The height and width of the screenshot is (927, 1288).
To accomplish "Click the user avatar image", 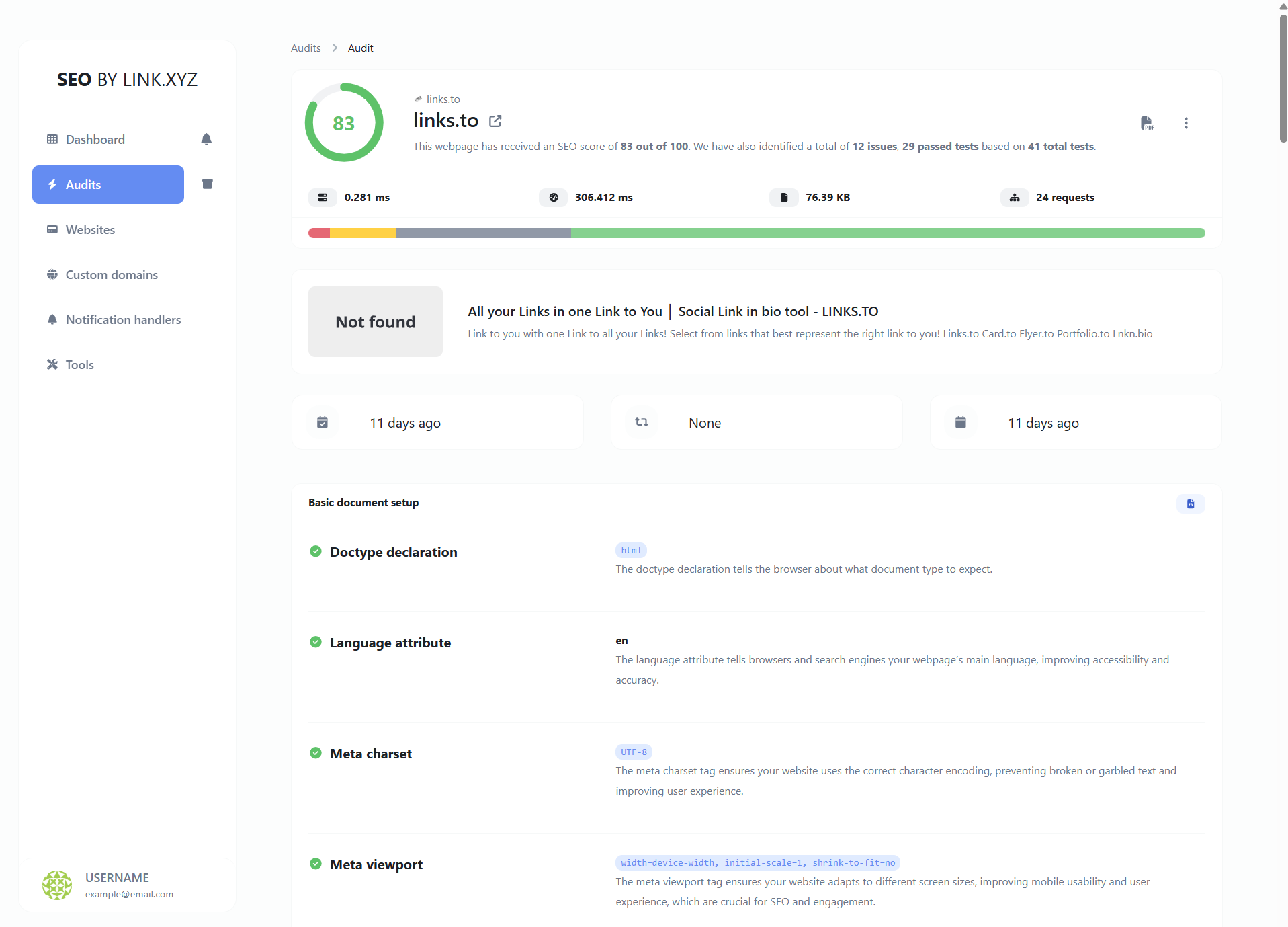I will (57, 885).
